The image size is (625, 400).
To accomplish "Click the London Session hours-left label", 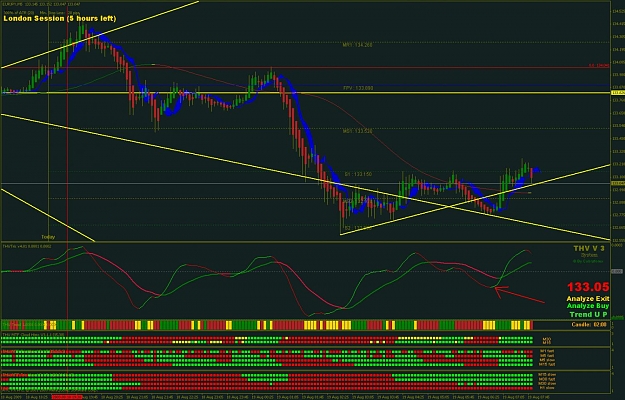I will click(x=60, y=19).
